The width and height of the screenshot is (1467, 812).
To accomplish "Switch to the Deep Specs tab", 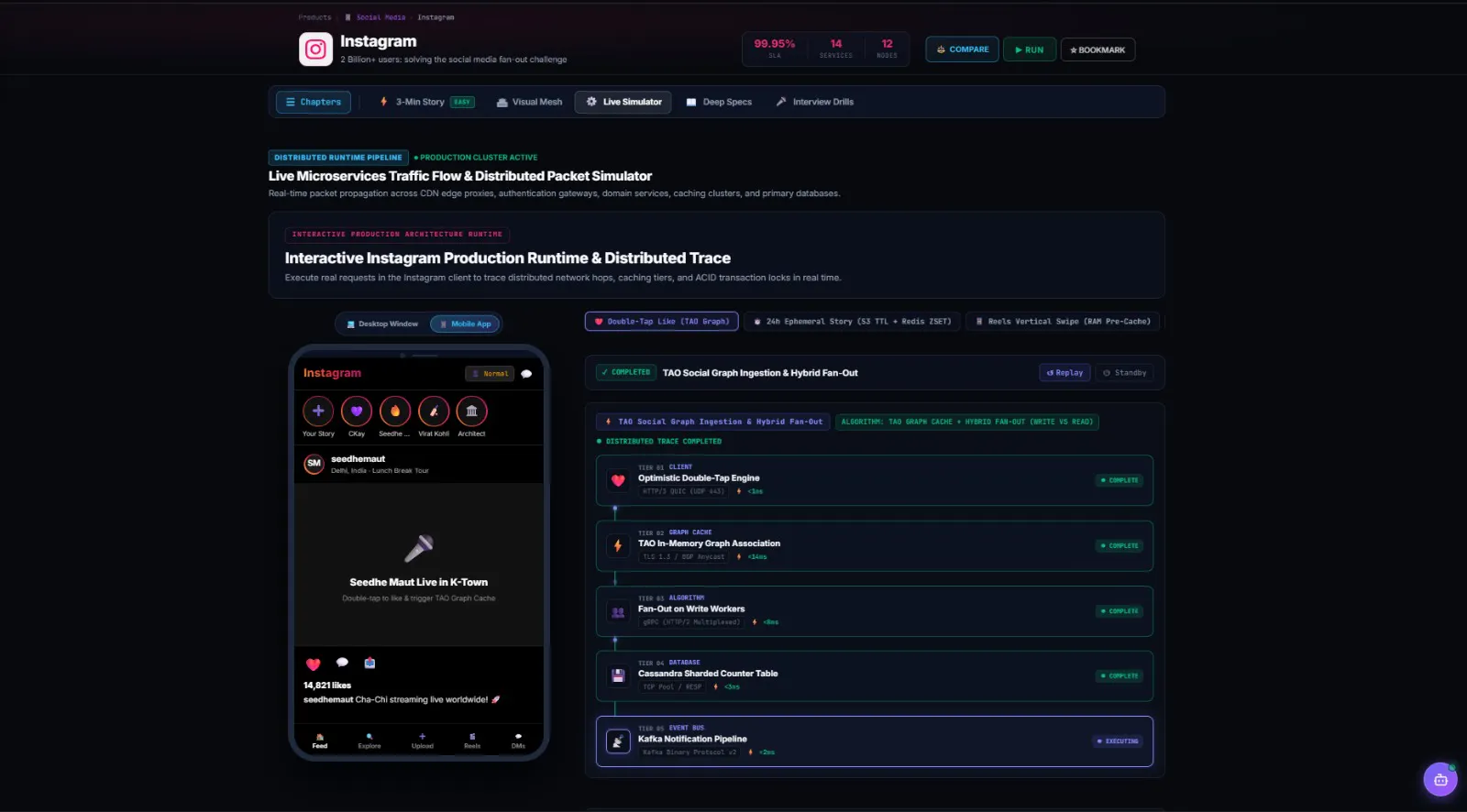I will (x=719, y=102).
